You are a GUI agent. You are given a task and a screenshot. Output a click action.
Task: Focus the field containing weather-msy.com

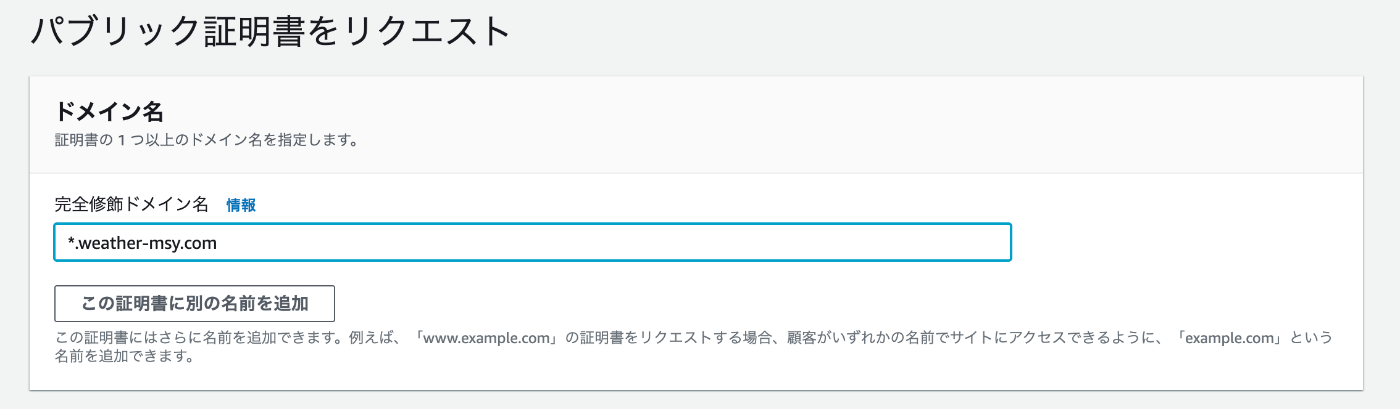click(532, 243)
